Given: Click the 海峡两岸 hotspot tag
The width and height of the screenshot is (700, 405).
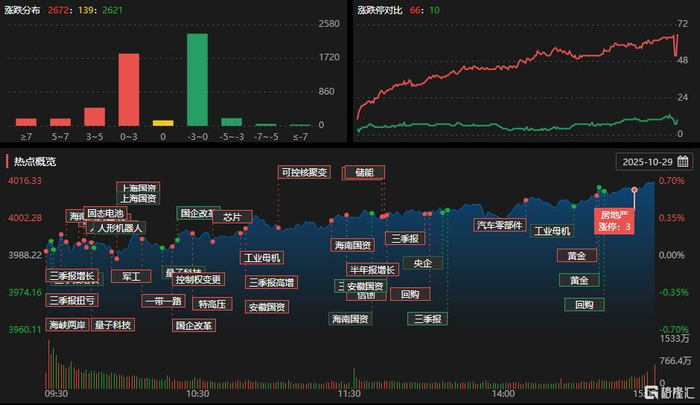Looking at the screenshot, I should tap(67, 325).
